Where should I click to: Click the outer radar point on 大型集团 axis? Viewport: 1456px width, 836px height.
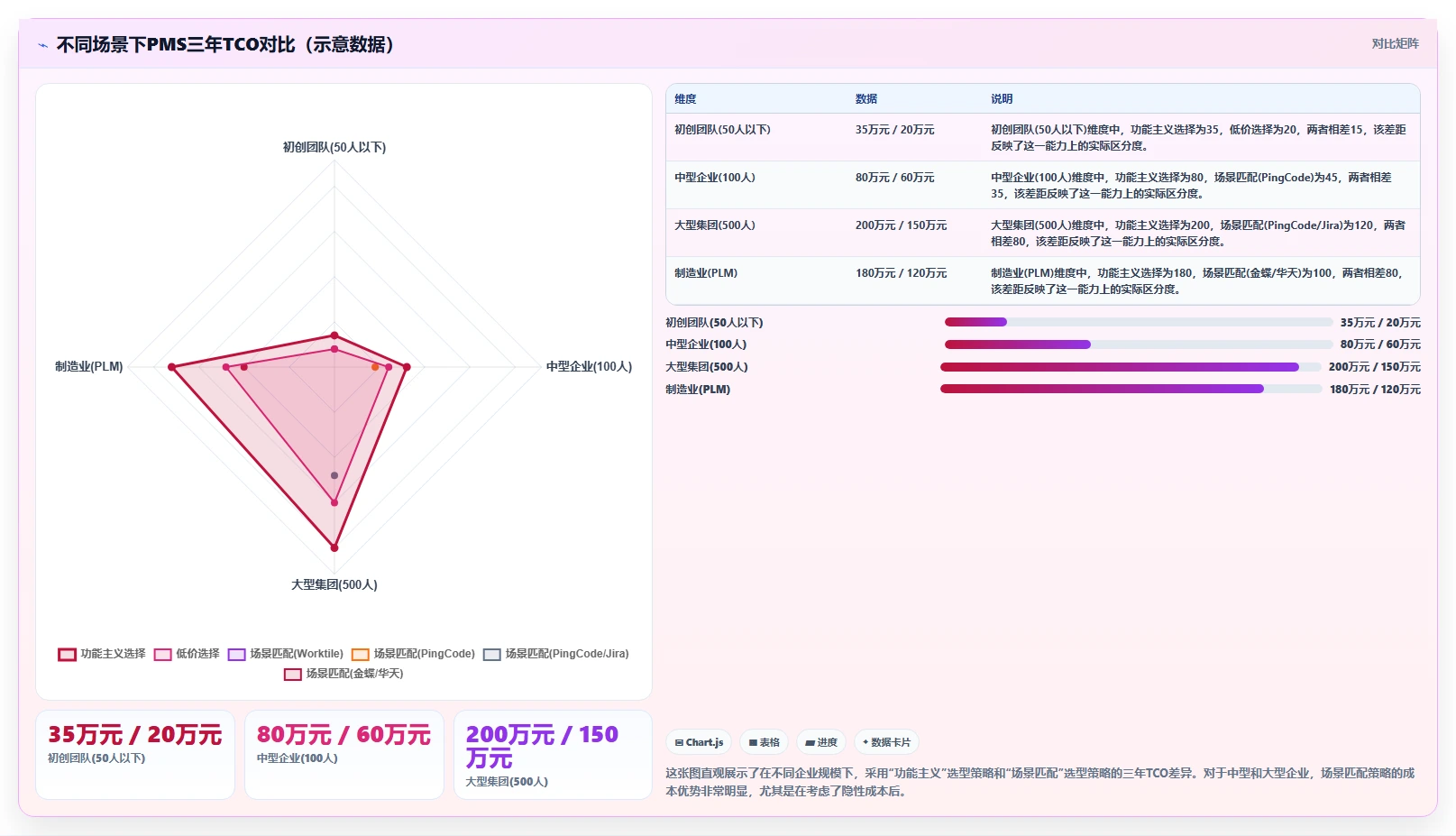pyautogui.click(x=334, y=547)
